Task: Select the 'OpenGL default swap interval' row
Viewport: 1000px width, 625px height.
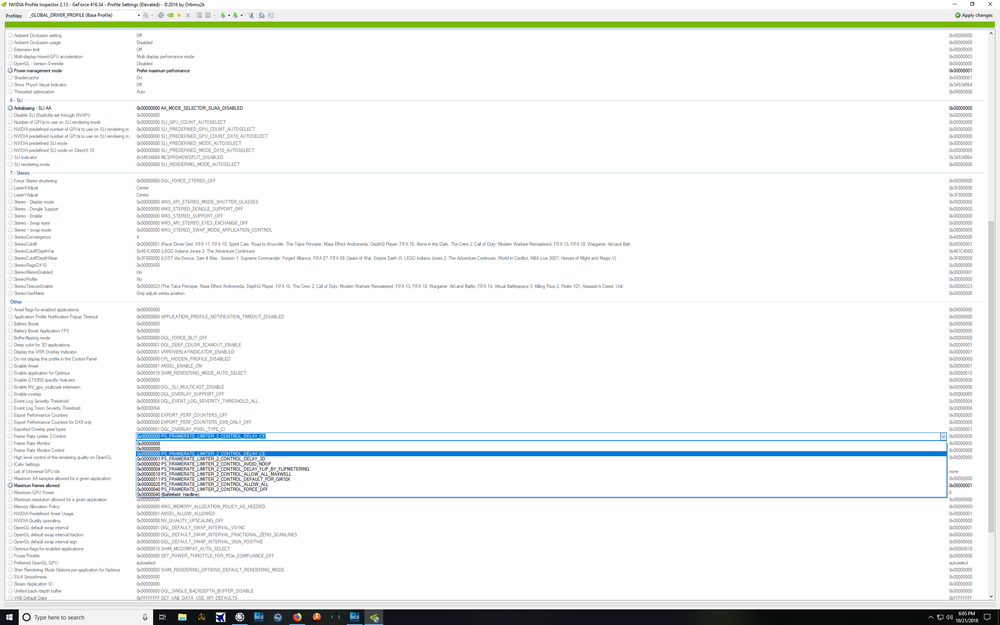Action: (x=497, y=527)
